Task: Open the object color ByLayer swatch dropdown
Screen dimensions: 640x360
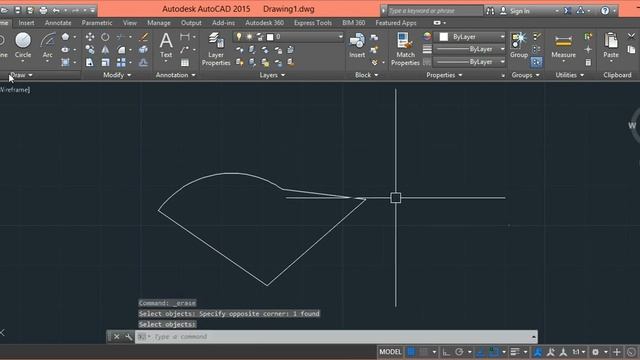Action: (x=469, y=37)
